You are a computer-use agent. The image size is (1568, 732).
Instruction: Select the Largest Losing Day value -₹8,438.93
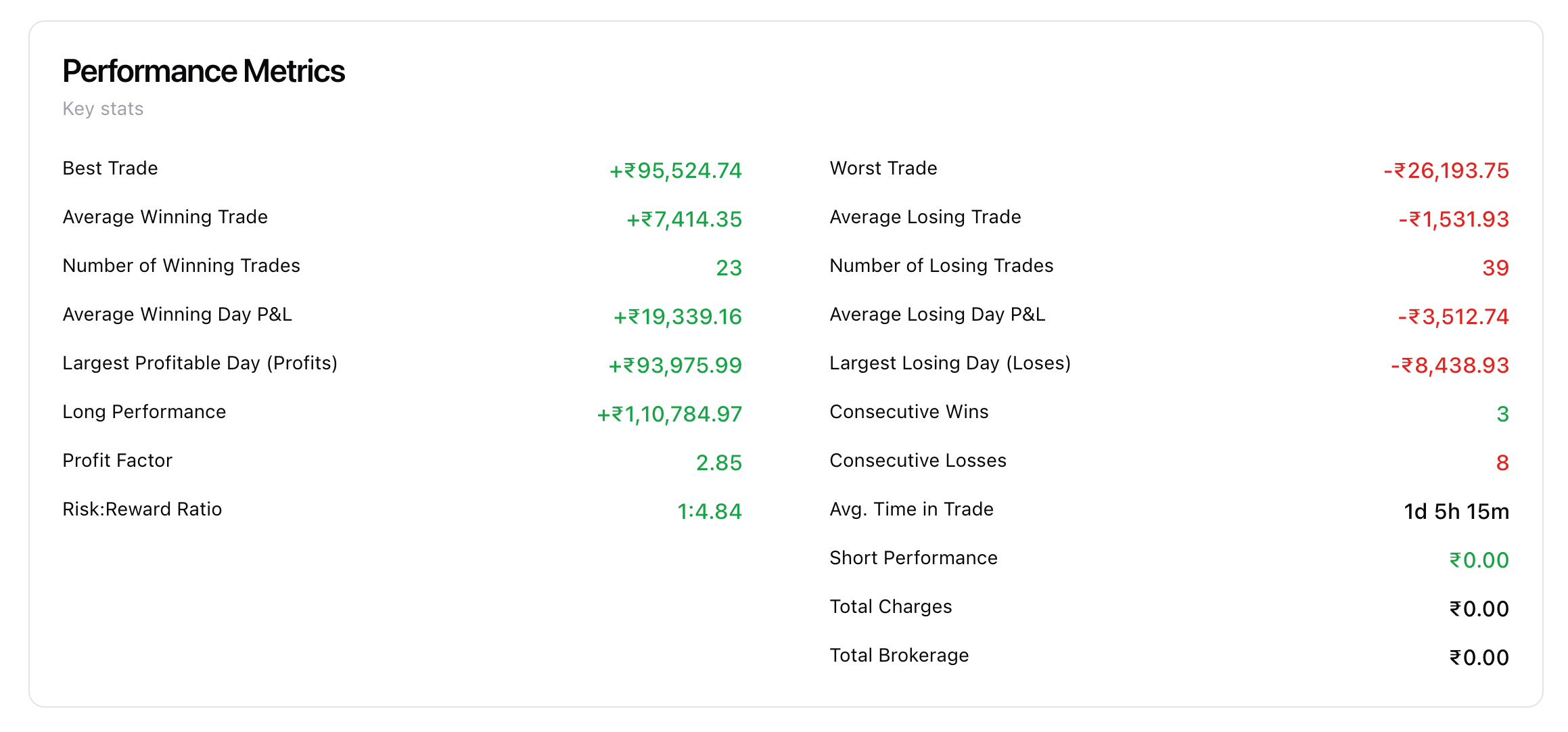pyautogui.click(x=1449, y=365)
